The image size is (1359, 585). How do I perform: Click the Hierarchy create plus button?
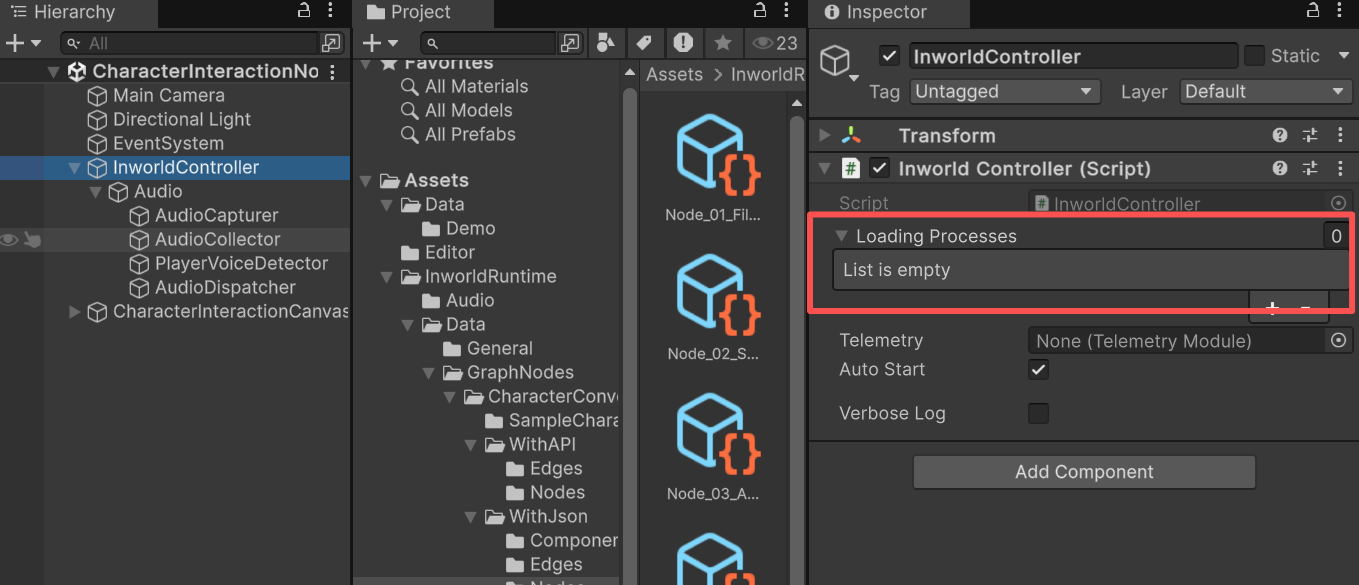(x=14, y=43)
